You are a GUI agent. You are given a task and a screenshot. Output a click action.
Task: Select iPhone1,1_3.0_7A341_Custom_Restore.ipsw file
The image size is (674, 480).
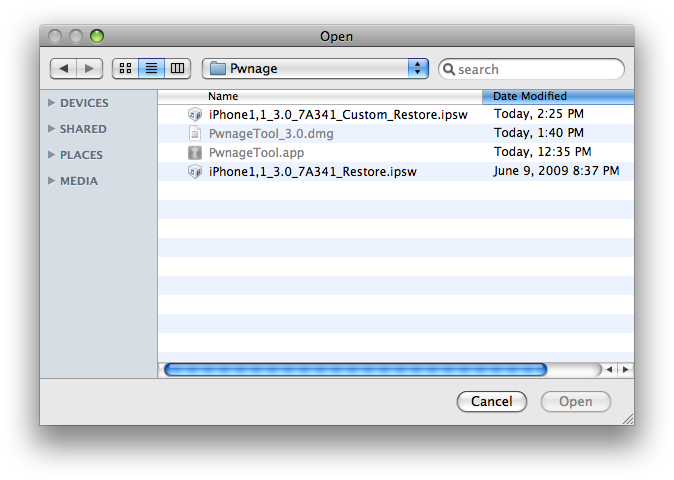[395, 114]
